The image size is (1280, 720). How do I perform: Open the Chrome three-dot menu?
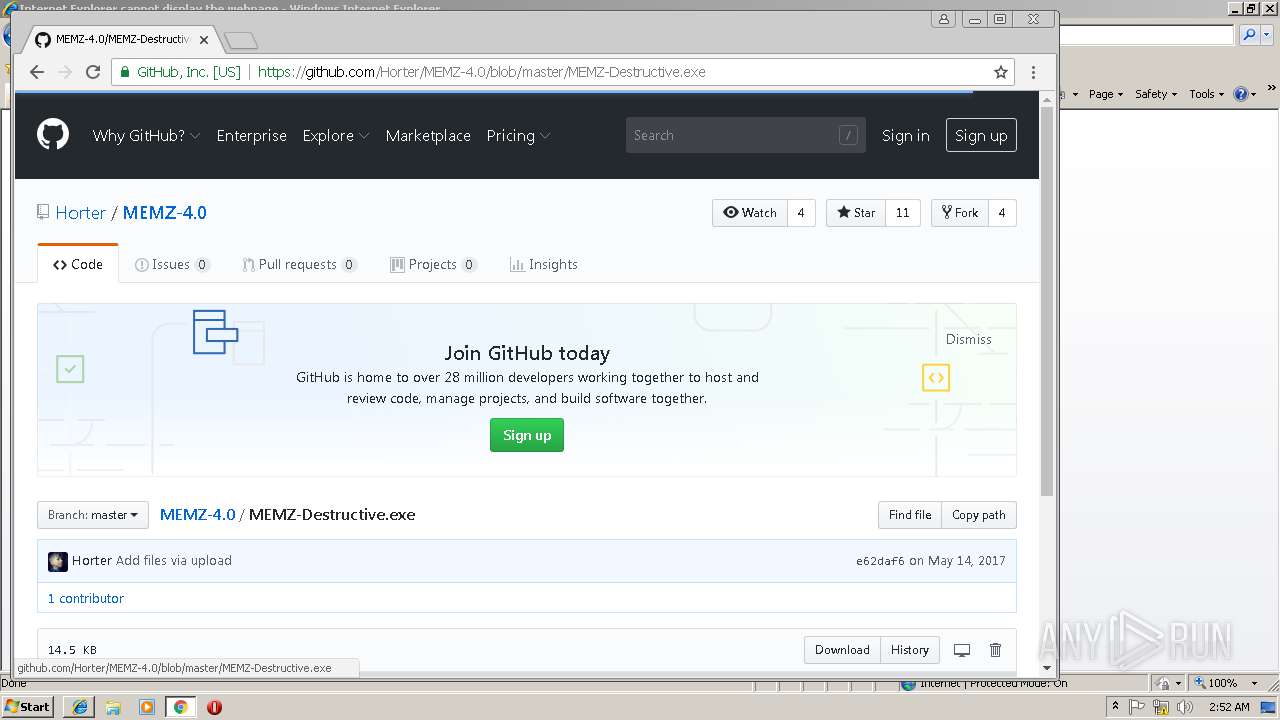[x=1033, y=72]
